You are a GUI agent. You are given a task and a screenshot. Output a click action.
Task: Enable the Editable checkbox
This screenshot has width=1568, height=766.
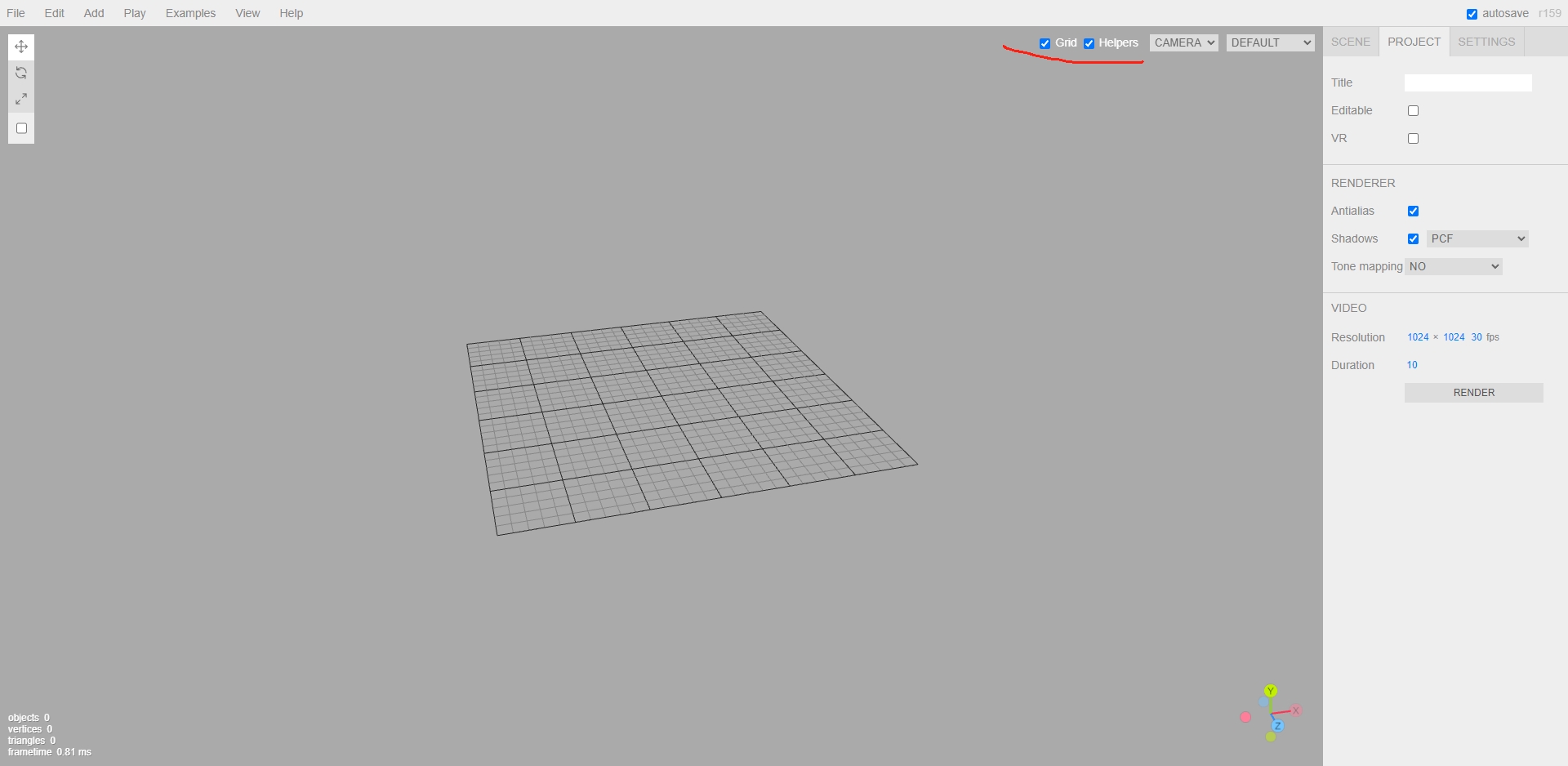coord(1413,110)
